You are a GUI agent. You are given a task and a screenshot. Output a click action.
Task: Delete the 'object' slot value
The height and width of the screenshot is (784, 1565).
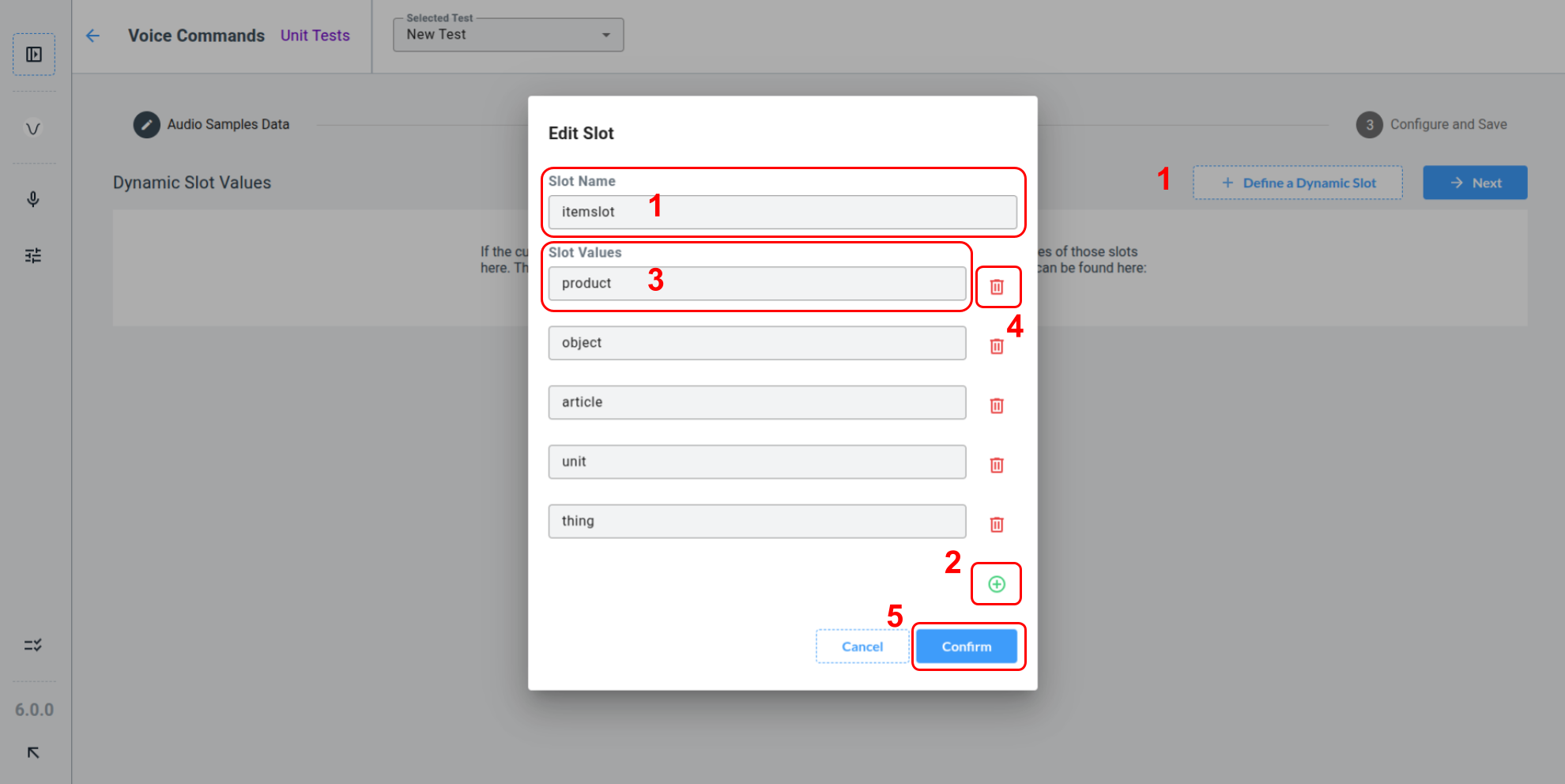(997, 346)
